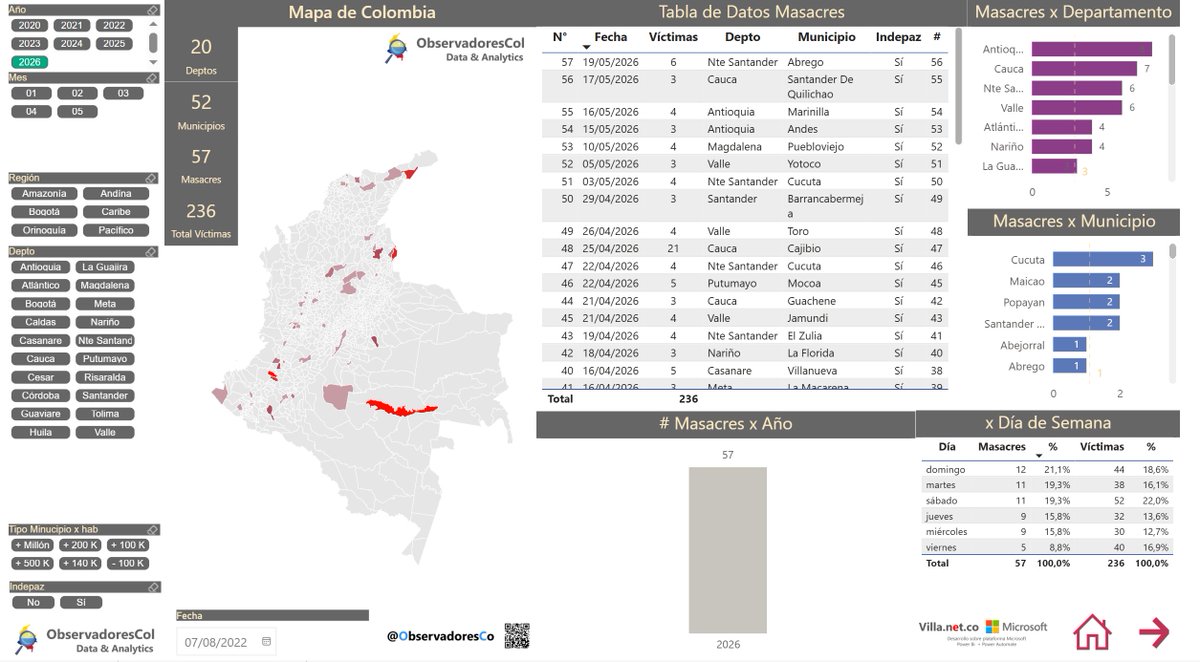Select year 2024 filter
This screenshot has width=1200, height=662.
72,44
